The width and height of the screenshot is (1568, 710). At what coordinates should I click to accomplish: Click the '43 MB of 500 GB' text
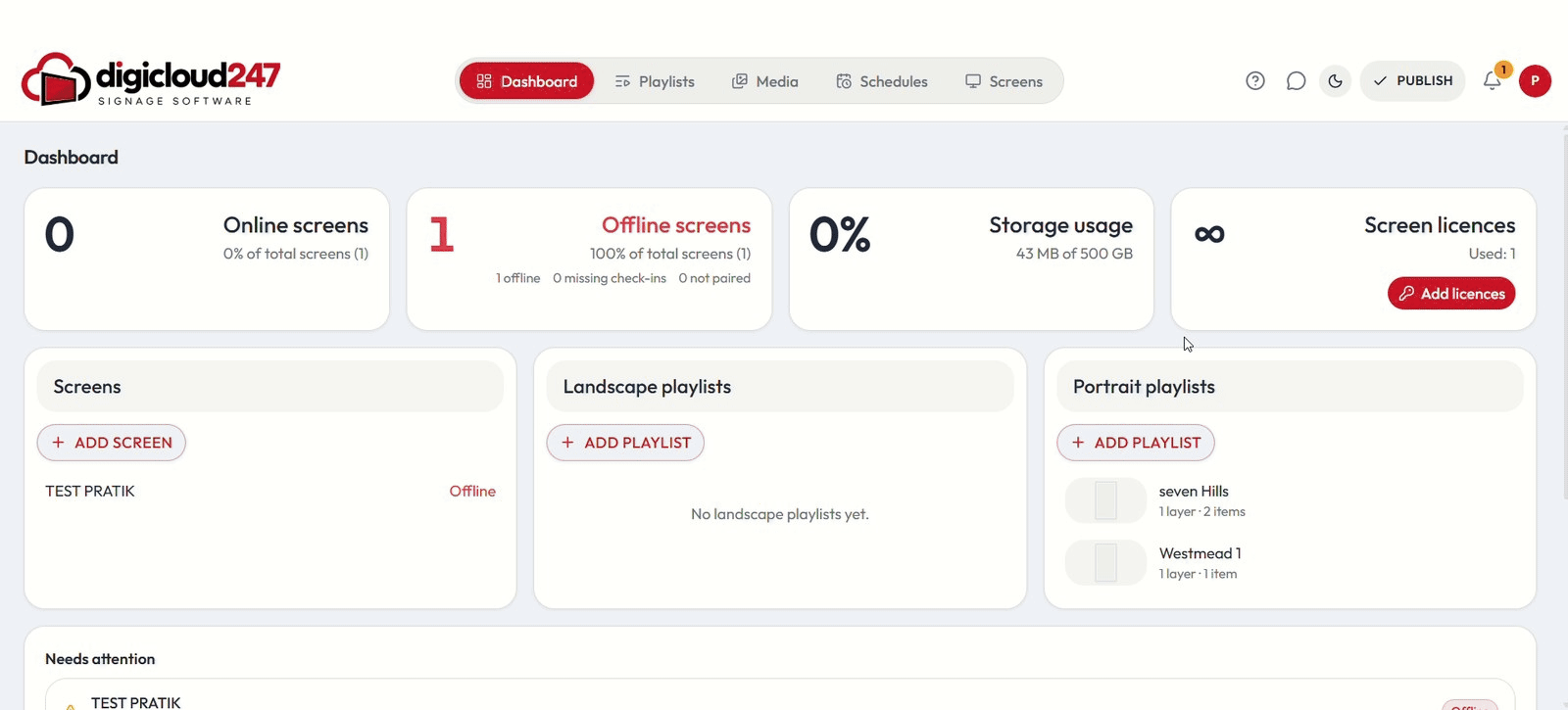1074,254
